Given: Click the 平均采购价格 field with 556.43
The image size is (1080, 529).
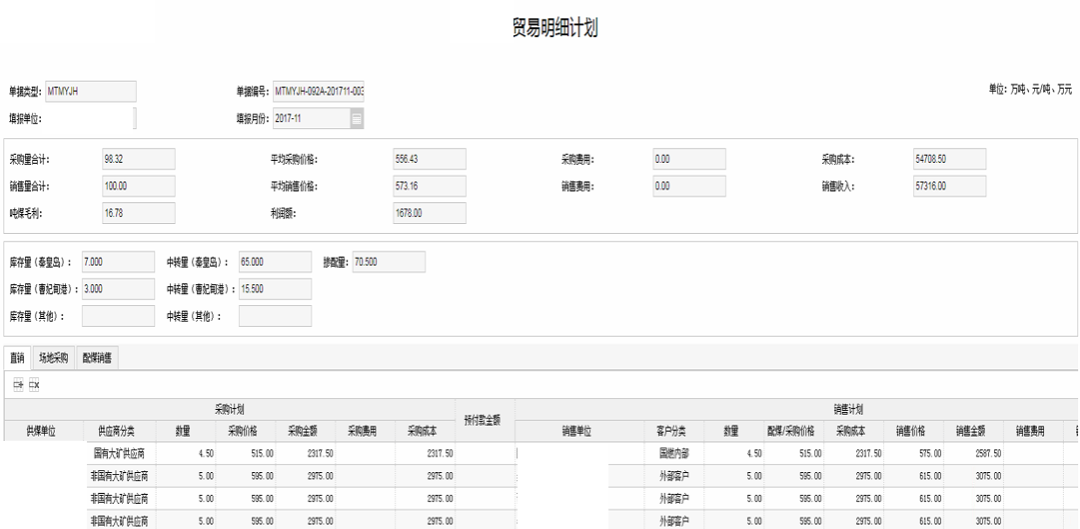Looking at the screenshot, I should pos(430,159).
